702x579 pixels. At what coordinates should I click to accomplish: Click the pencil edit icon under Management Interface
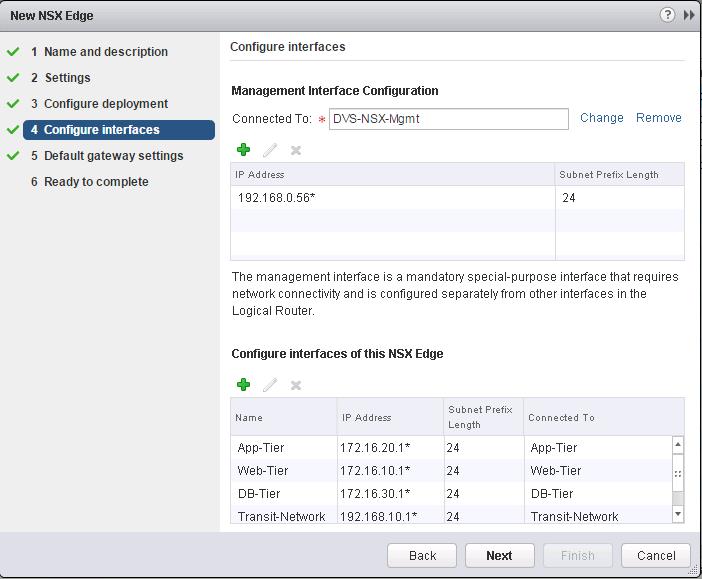point(270,150)
